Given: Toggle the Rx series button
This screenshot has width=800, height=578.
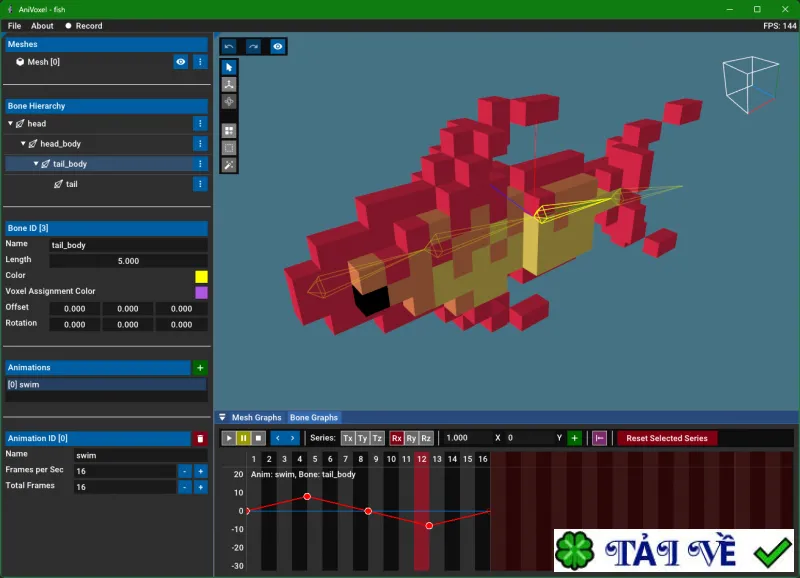Looking at the screenshot, I should [396, 438].
